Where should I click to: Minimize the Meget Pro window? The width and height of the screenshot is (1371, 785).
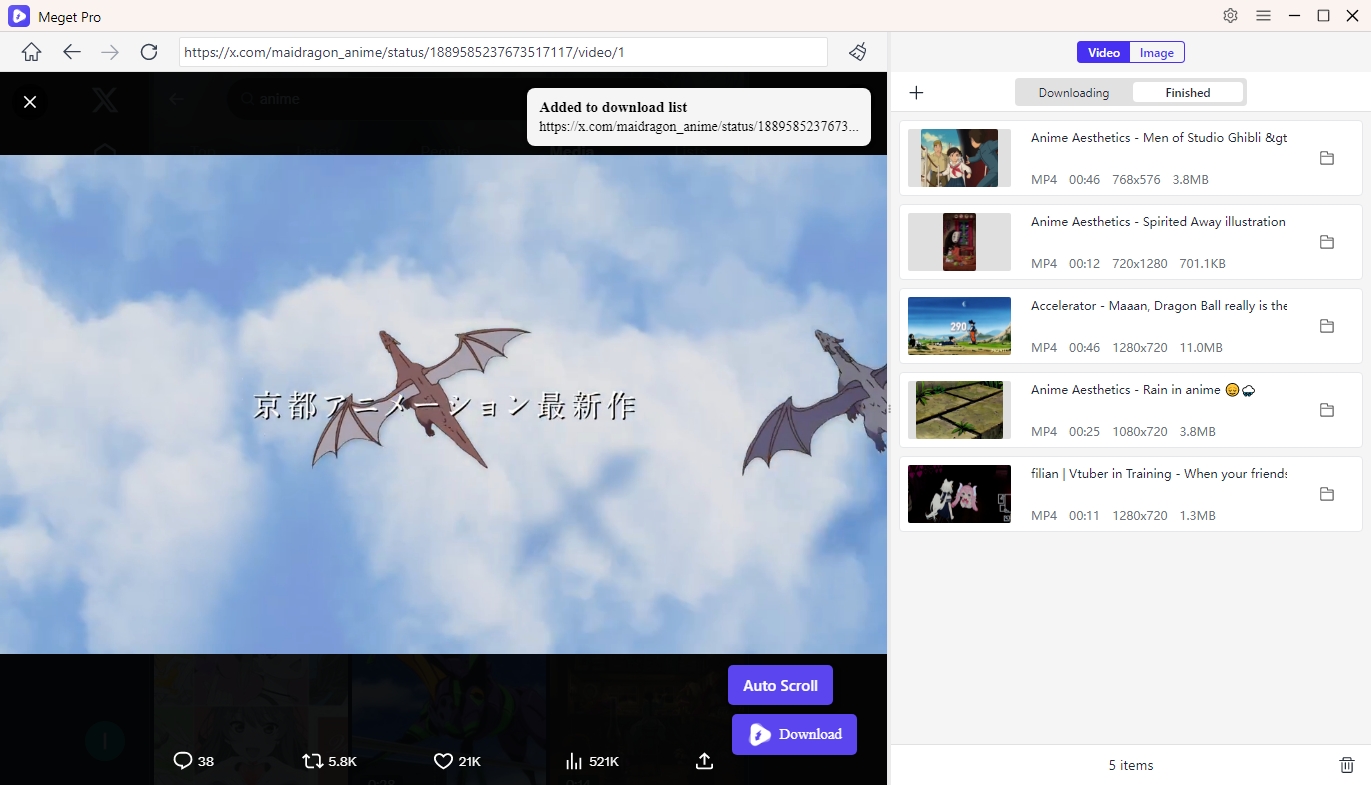click(1295, 16)
